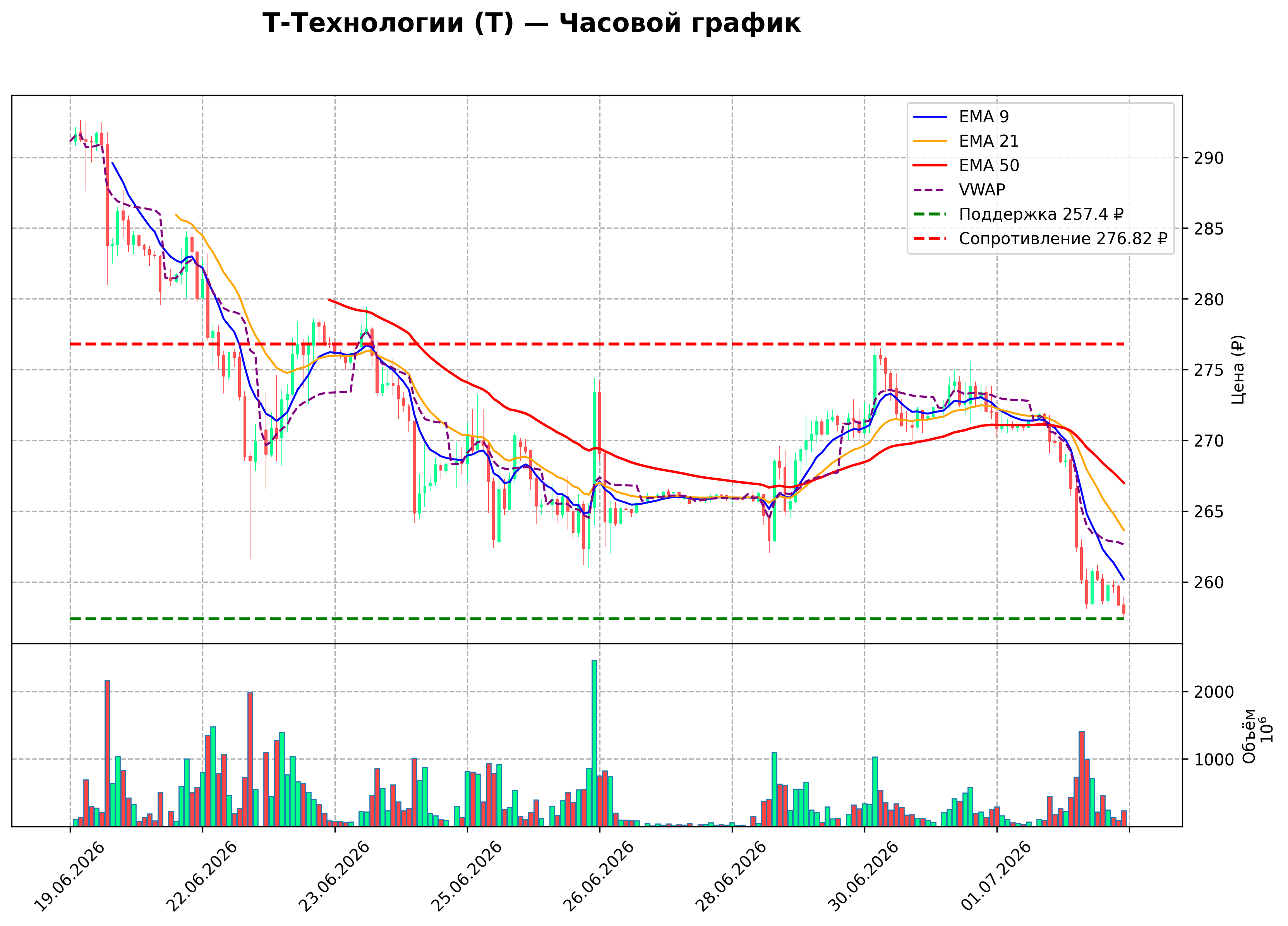The image size is (1288, 926).
Task: Click the 26.06.2026 date axis label
Action: coord(599,876)
